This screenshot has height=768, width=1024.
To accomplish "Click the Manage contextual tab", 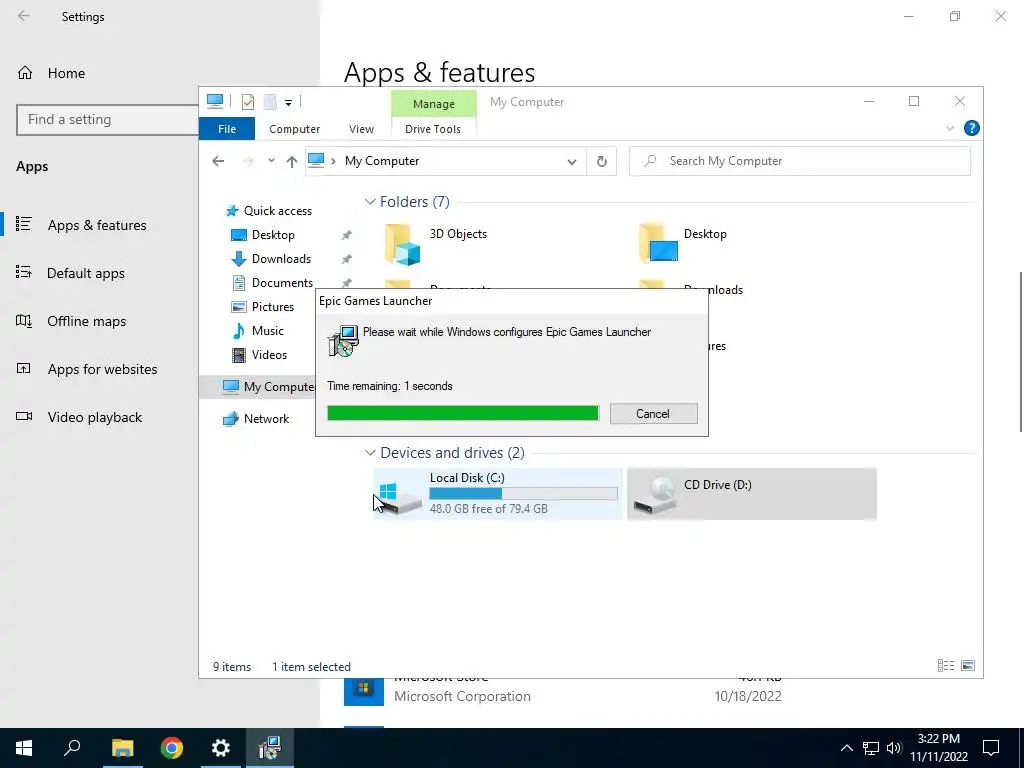I will [x=434, y=104].
